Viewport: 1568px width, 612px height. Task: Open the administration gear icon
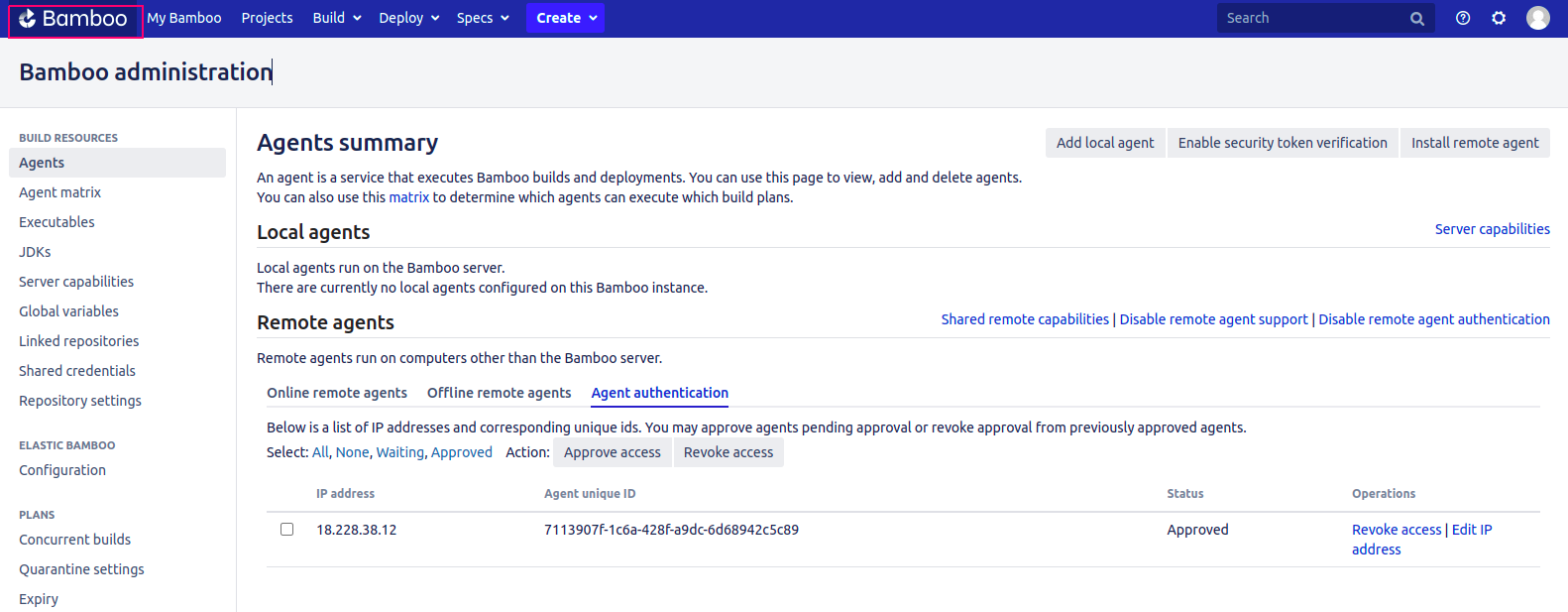(1499, 18)
